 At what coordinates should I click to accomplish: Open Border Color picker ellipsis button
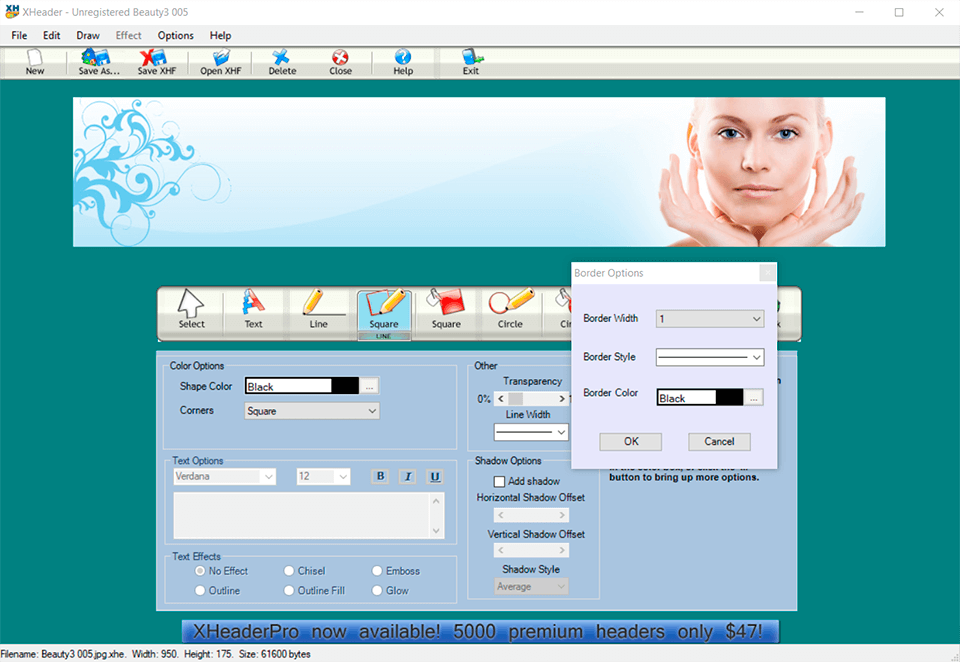(754, 398)
